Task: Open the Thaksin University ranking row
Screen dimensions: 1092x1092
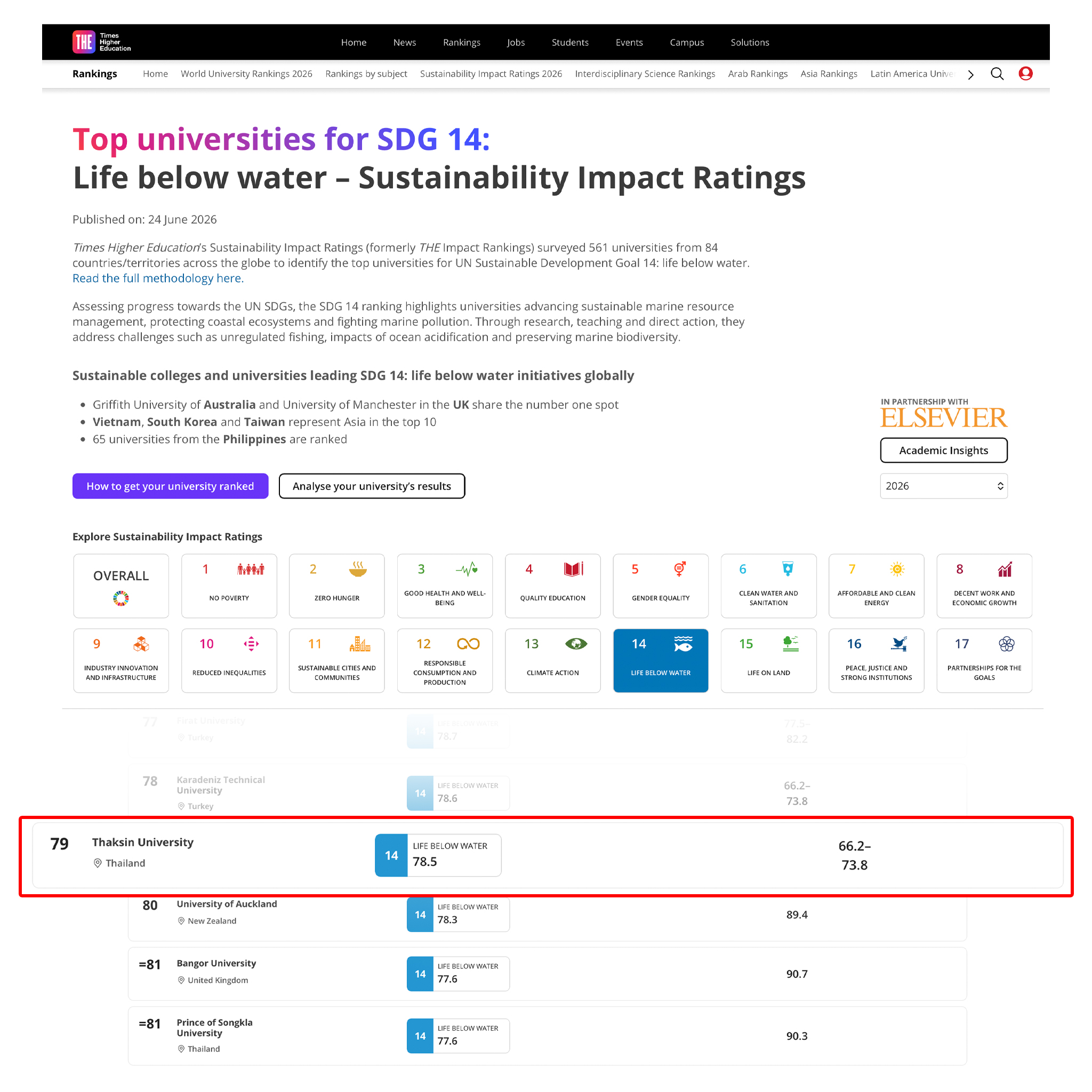Action: pos(548,855)
